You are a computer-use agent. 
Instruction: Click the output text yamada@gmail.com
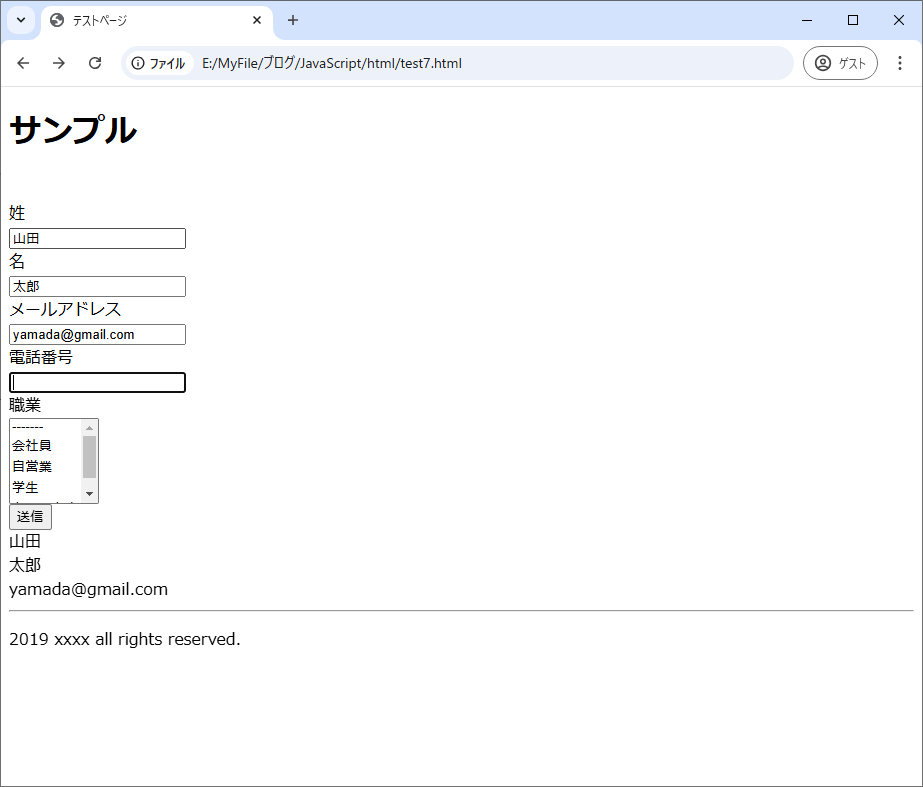click(x=88, y=589)
